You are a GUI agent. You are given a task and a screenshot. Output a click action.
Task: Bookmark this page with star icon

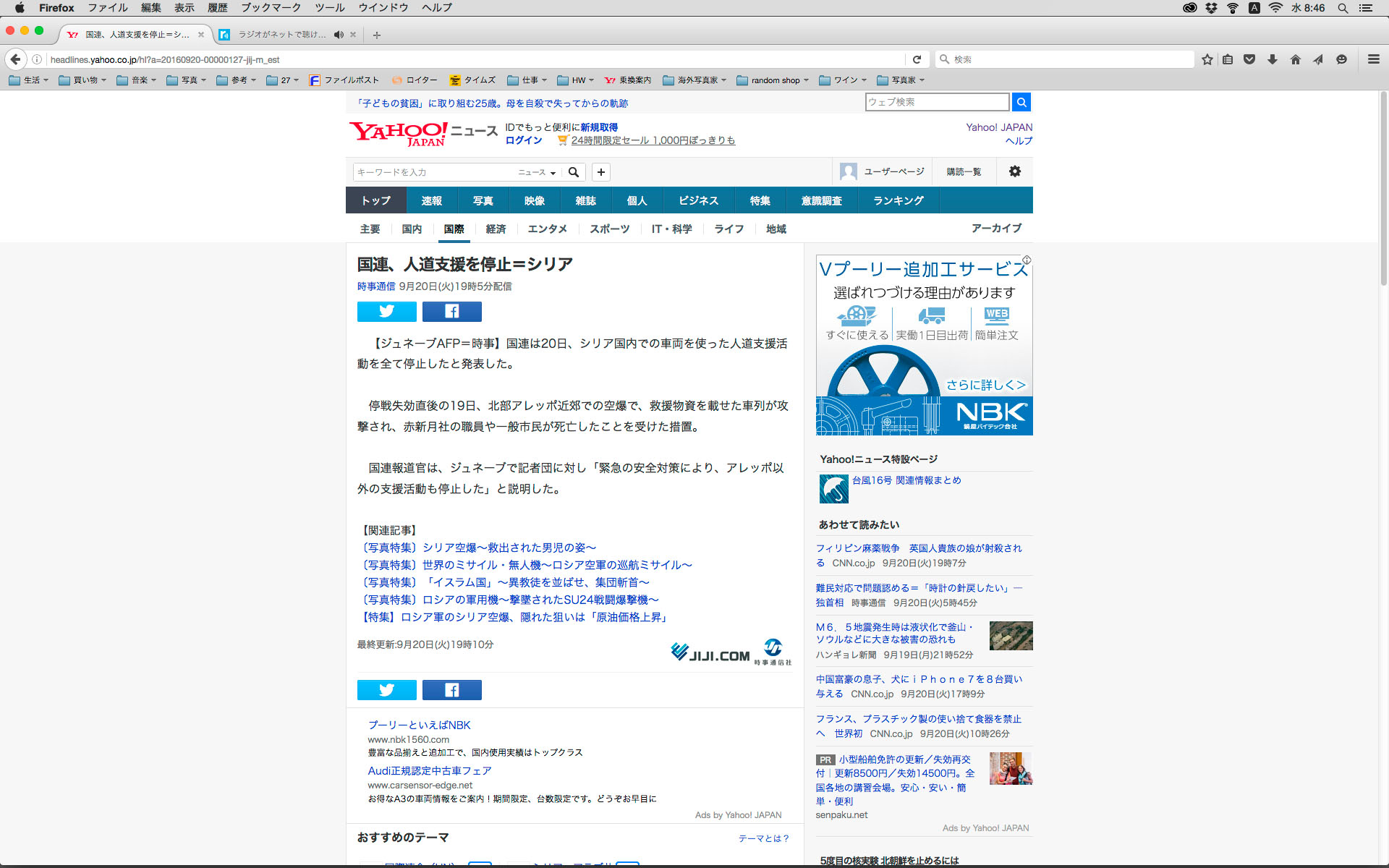(1207, 59)
